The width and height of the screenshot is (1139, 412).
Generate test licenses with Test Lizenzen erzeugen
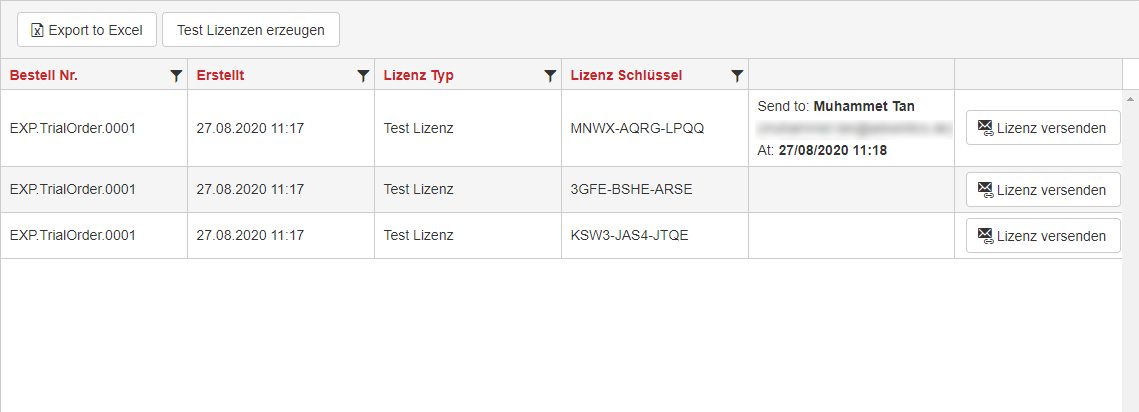251,30
